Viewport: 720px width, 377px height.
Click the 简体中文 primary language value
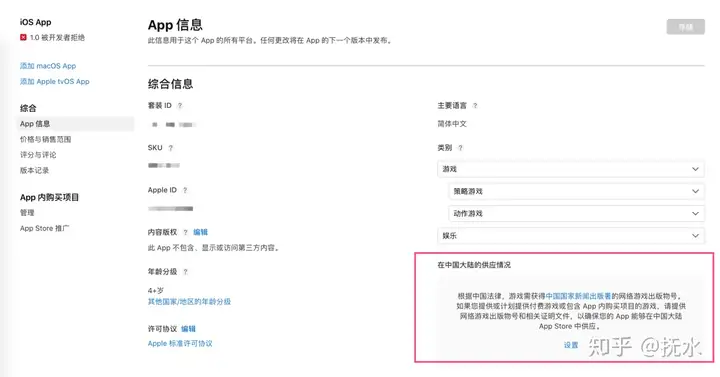tap(452, 124)
